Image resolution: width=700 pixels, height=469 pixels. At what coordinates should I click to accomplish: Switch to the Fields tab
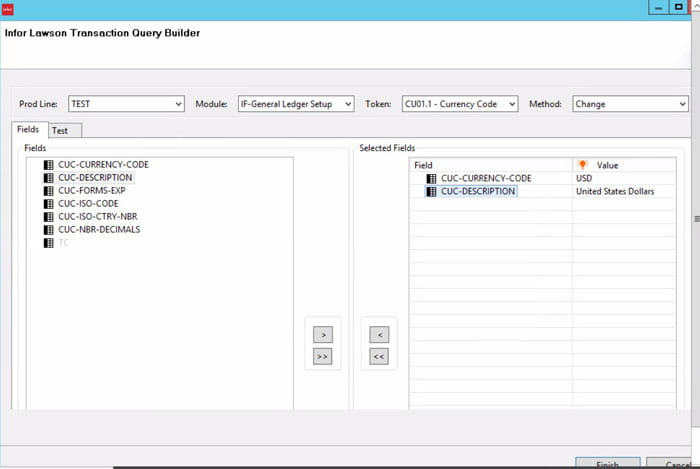click(x=28, y=129)
